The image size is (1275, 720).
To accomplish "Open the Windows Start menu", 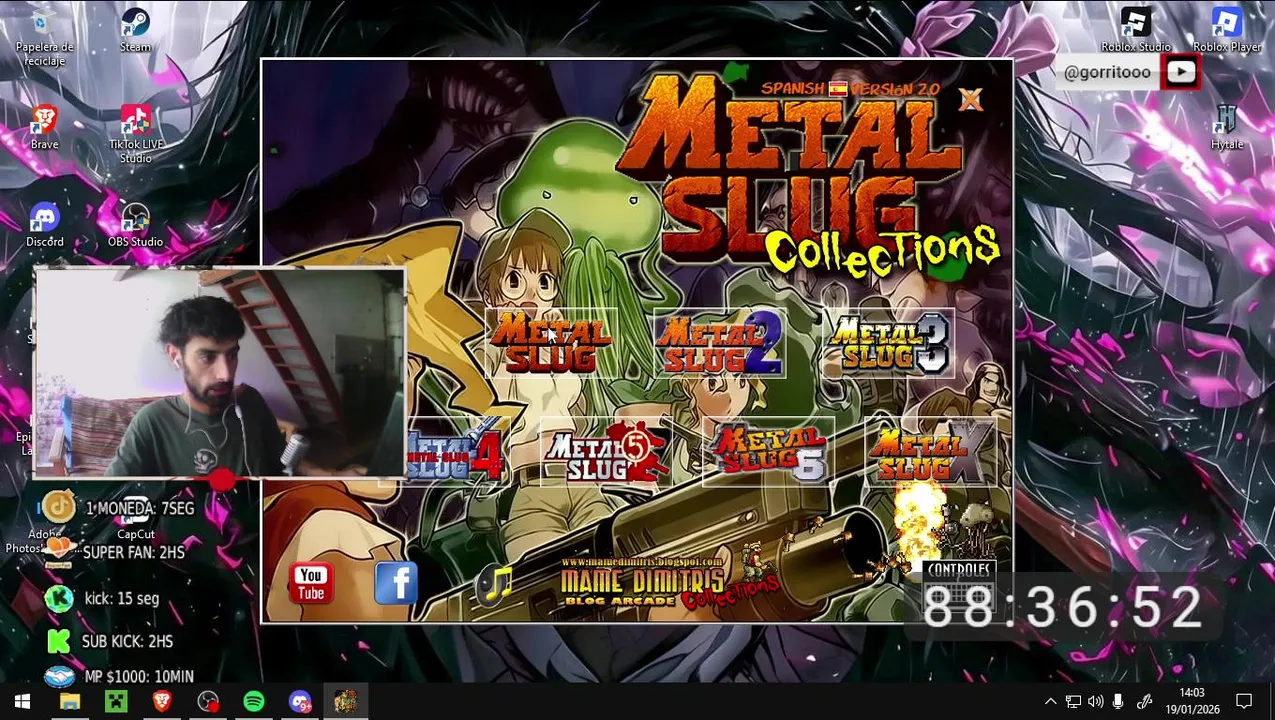I will [x=22, y=702].
